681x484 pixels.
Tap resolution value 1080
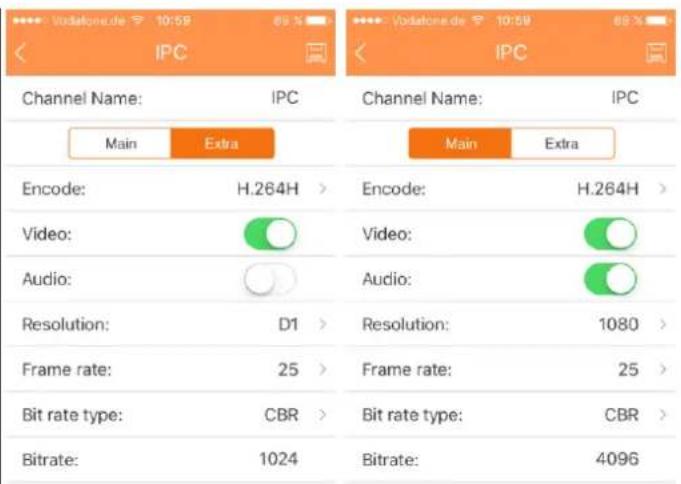619,324
